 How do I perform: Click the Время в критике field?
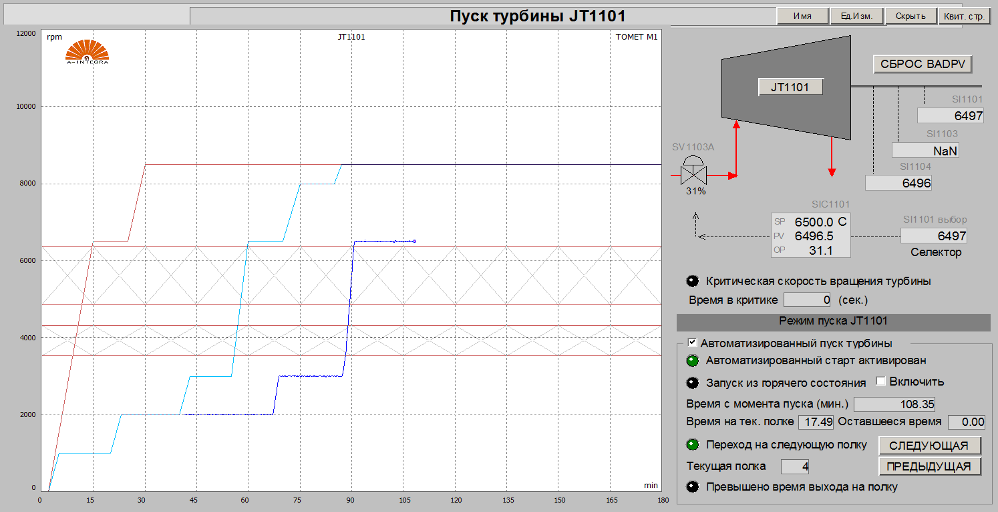808,300
